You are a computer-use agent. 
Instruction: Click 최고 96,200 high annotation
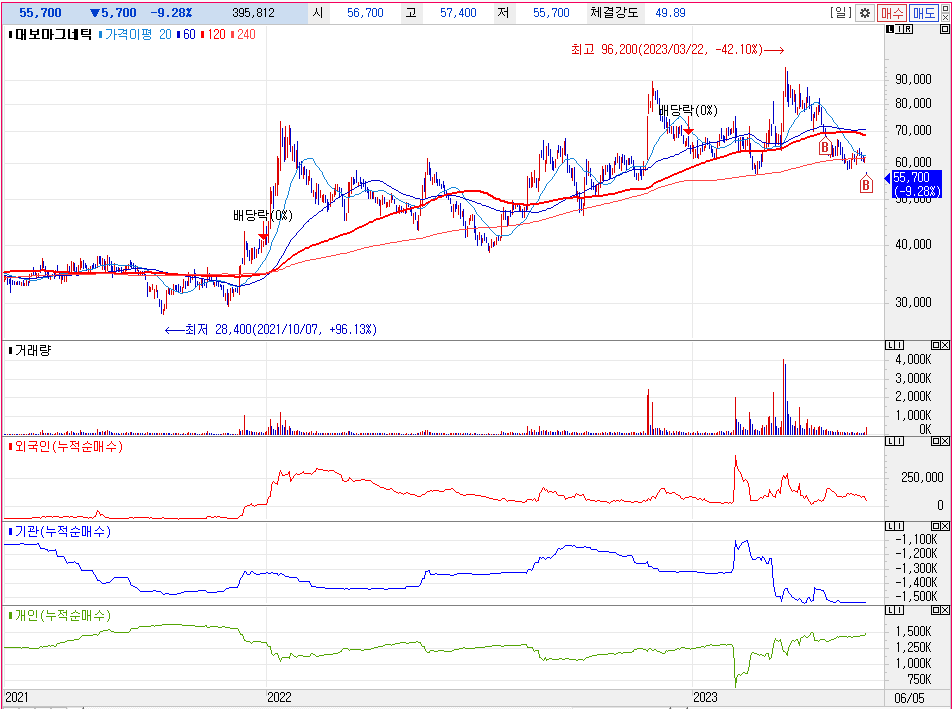point(678,49)
